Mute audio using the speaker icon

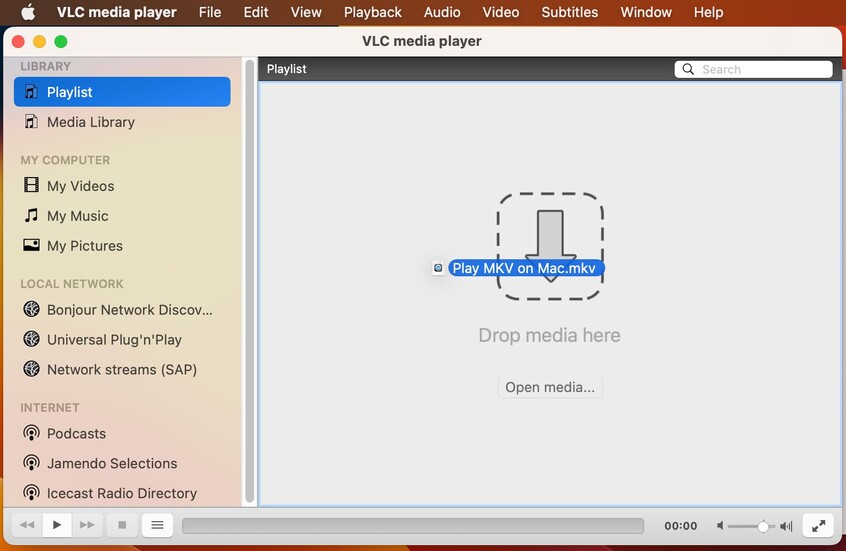click(x=720, y=526)
